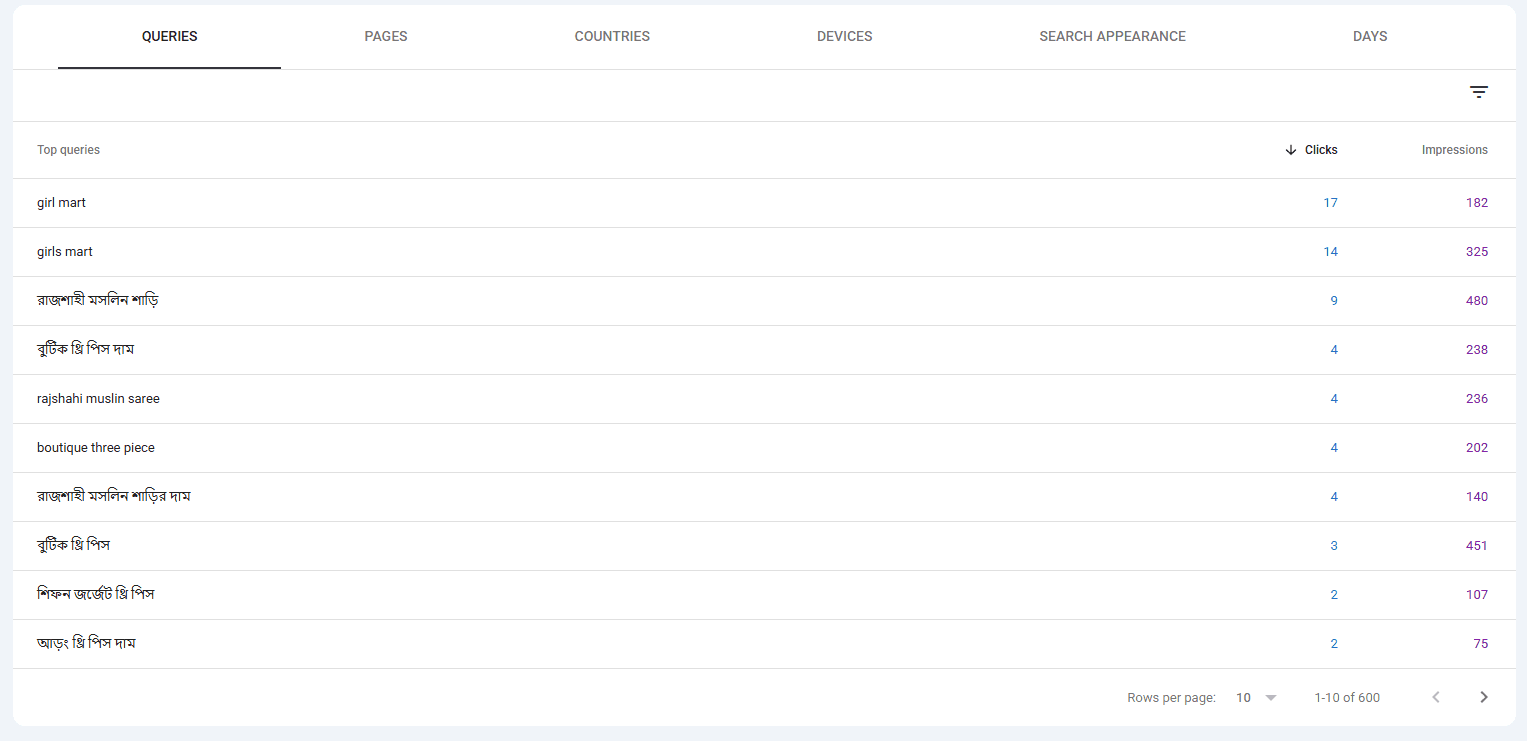Go to next page of results
Viewport: 1527px width, 741px height.
[1484, 697]
